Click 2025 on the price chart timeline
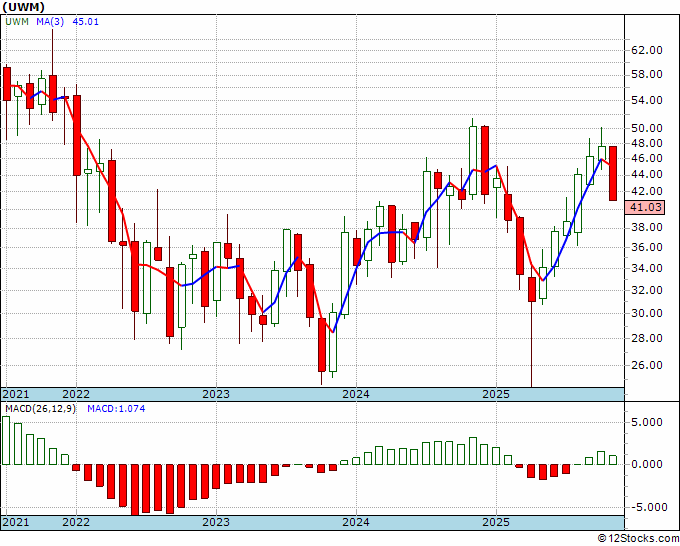This screenshot has width=680, height=546. pyautogui.click(x=496, y=395)
